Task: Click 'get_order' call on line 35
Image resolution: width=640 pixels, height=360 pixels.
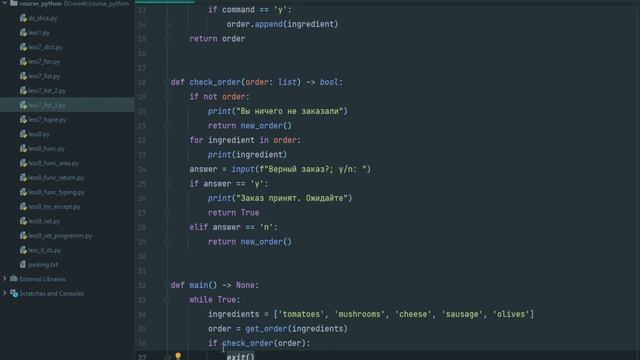Action: 266,329
